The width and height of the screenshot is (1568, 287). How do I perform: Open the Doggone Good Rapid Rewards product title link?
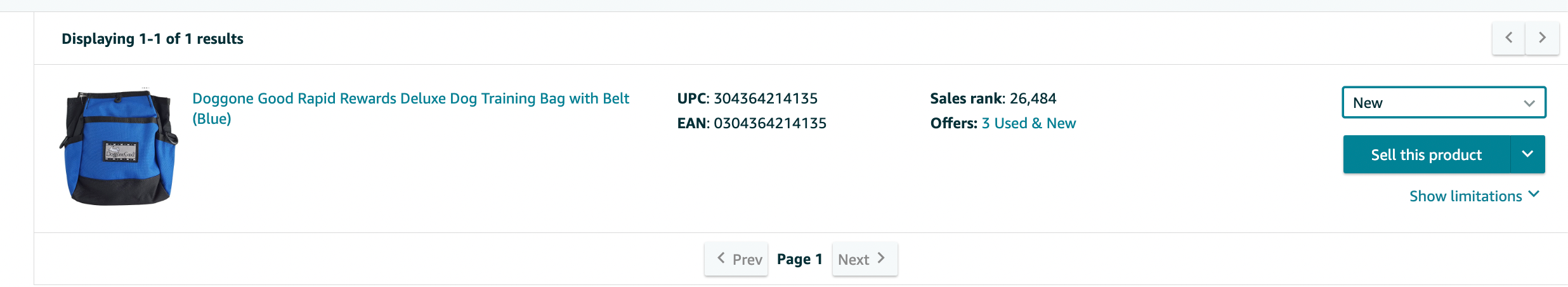(x=410, y=109)
